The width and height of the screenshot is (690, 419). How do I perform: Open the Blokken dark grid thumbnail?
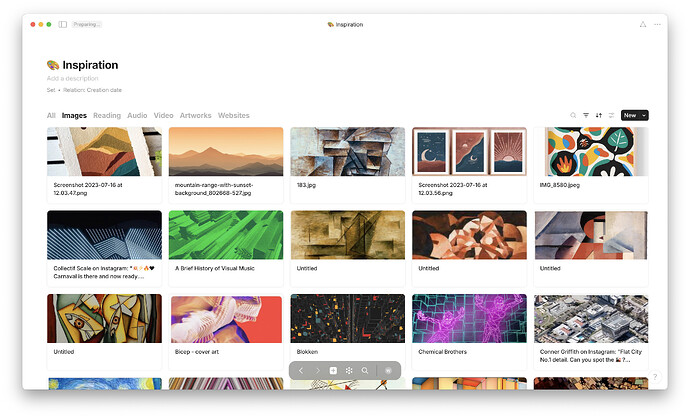(348, 319)
